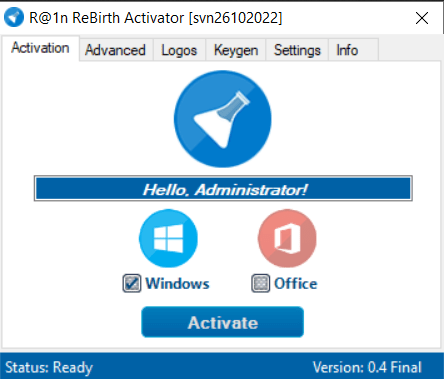
Task: Show the Info tab
Action: point(353,50)
